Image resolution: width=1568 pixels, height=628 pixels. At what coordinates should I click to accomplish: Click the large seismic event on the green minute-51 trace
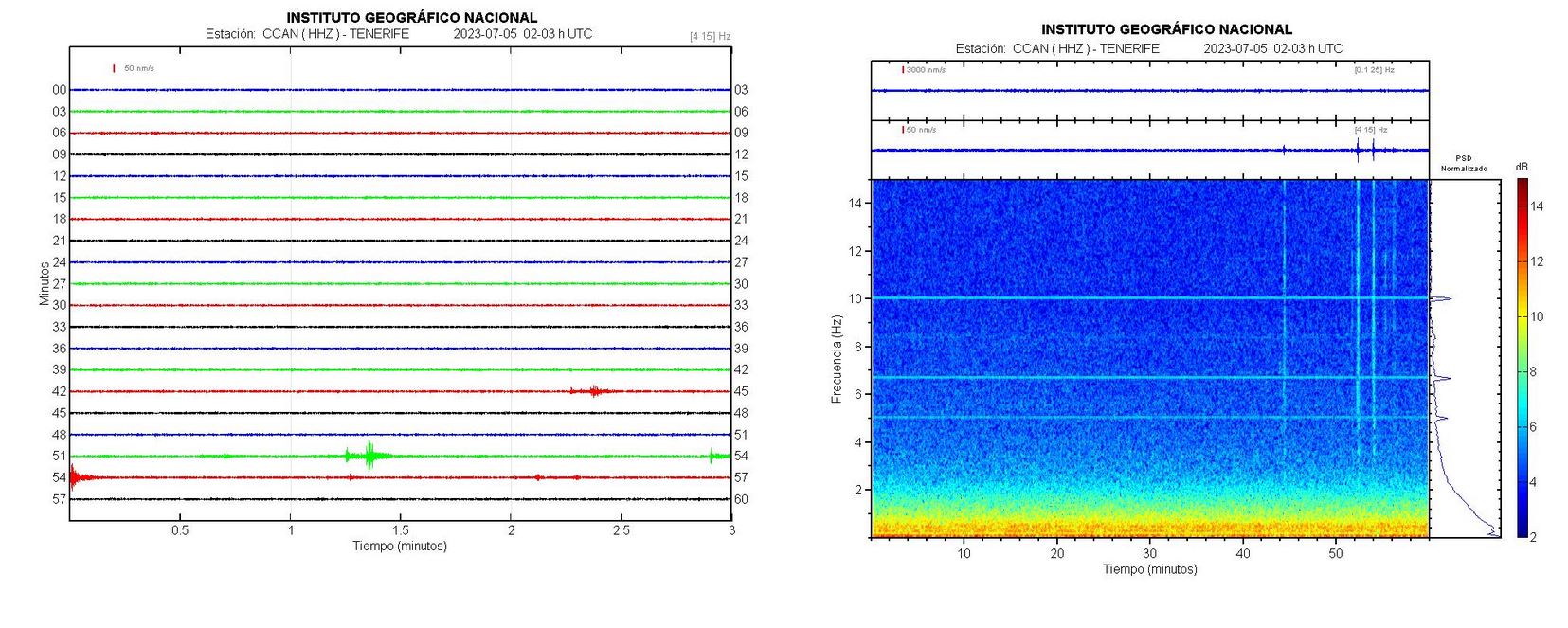(369, 456)
